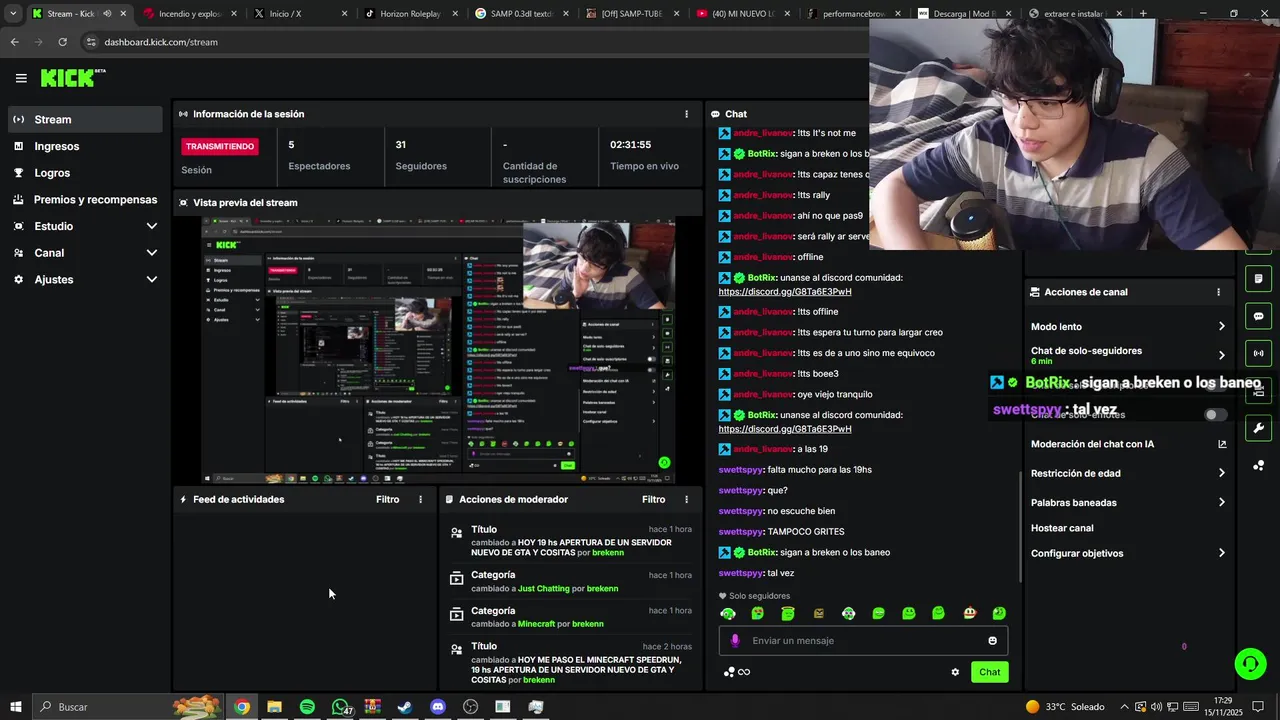The width and height of the screenshot is (1280, 720).
Task: Expand the Estudio sidebar section
Action: point(152,226)
